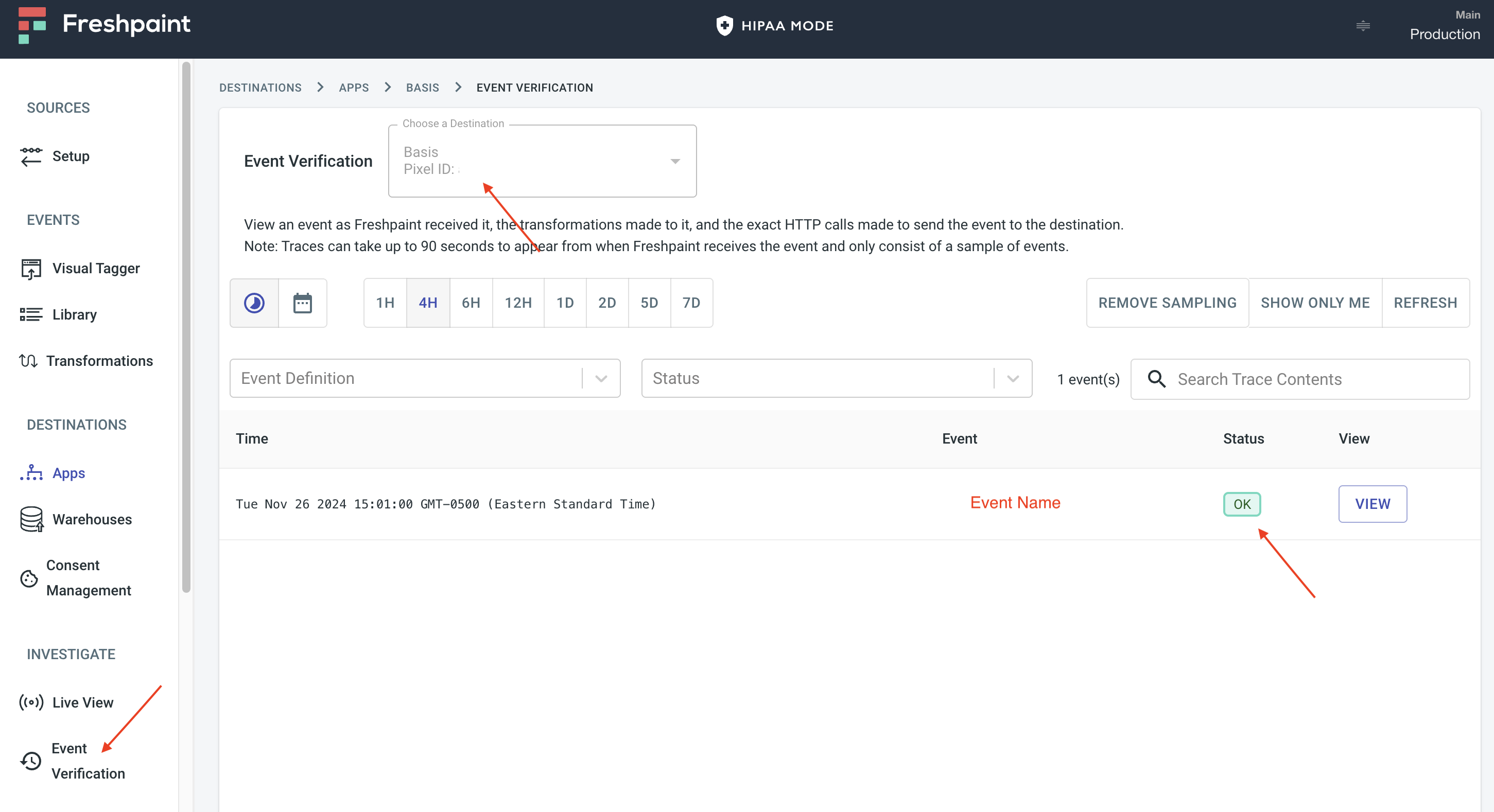This screenshot has width=1494, height=812.
Task: Select the relative time clock icon
Action: click(x=254, y=303)
